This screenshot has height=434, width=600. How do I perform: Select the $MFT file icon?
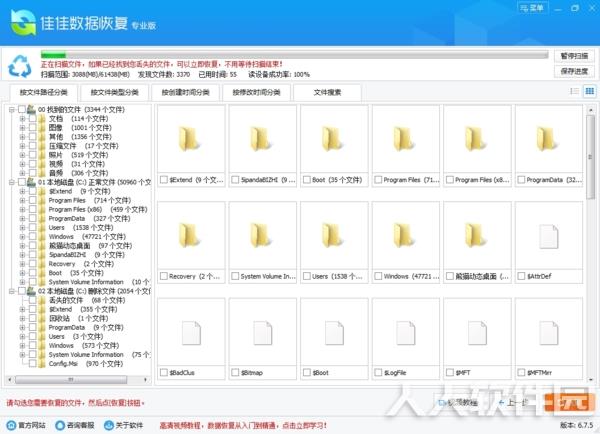pos(478,333)
